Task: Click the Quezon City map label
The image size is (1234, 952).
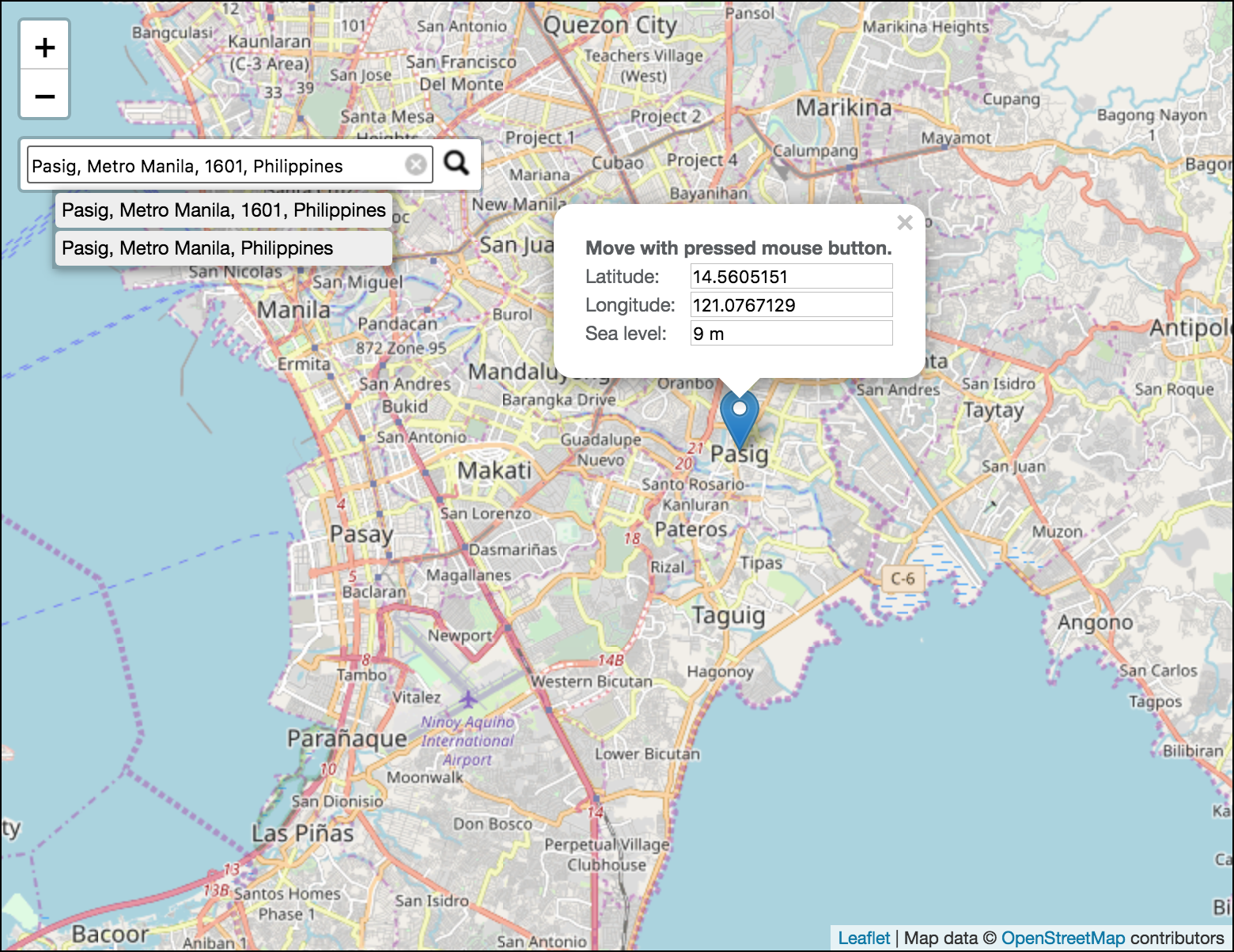Action: 610,25
